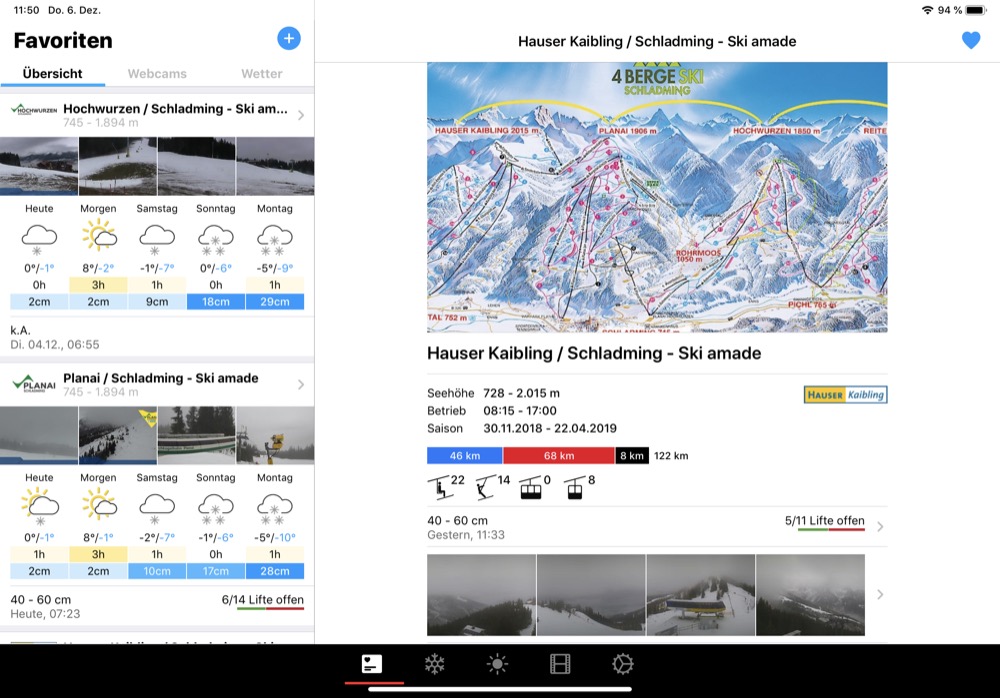Open webcam gallery chevron in detail pane
Viewport: 1000px width, 698px height.
click(880, 595)
